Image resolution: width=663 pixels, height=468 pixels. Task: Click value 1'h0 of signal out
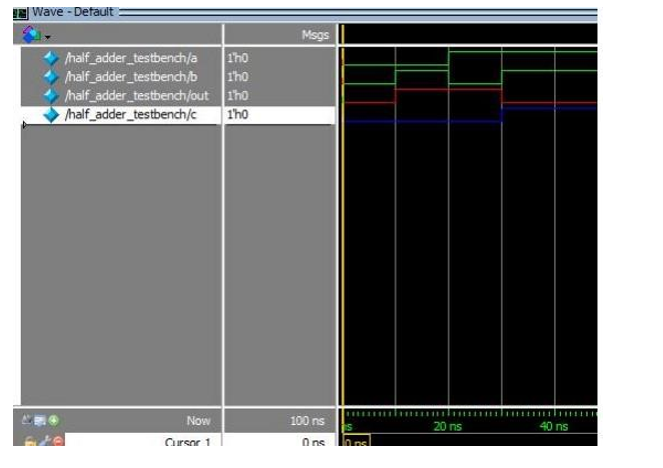238,96
